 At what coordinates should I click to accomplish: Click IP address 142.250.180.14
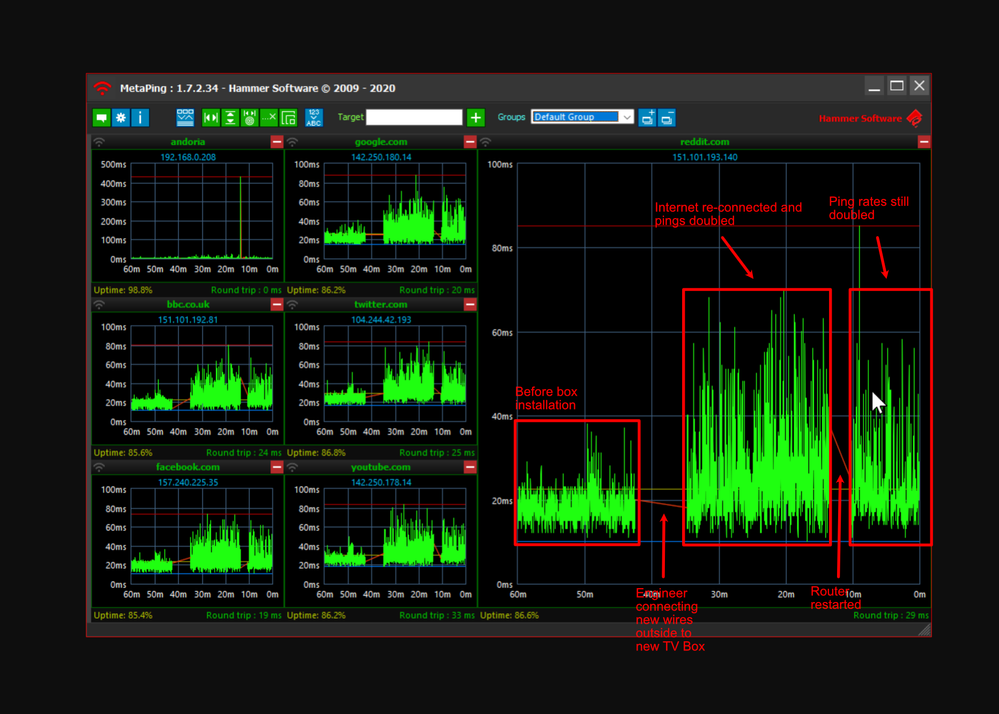(x=381, y=157)
